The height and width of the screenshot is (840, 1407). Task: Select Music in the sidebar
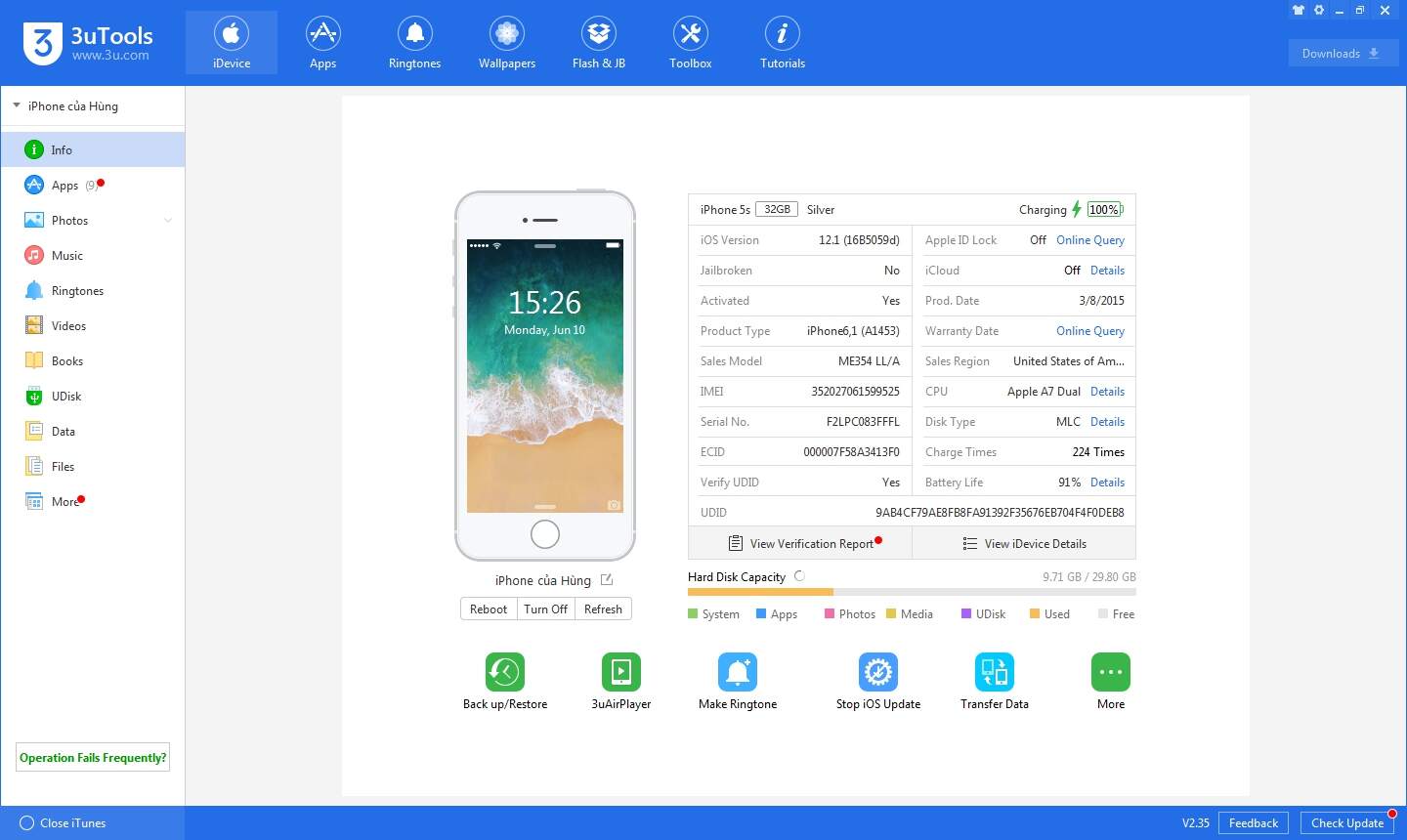click(66, 256)
